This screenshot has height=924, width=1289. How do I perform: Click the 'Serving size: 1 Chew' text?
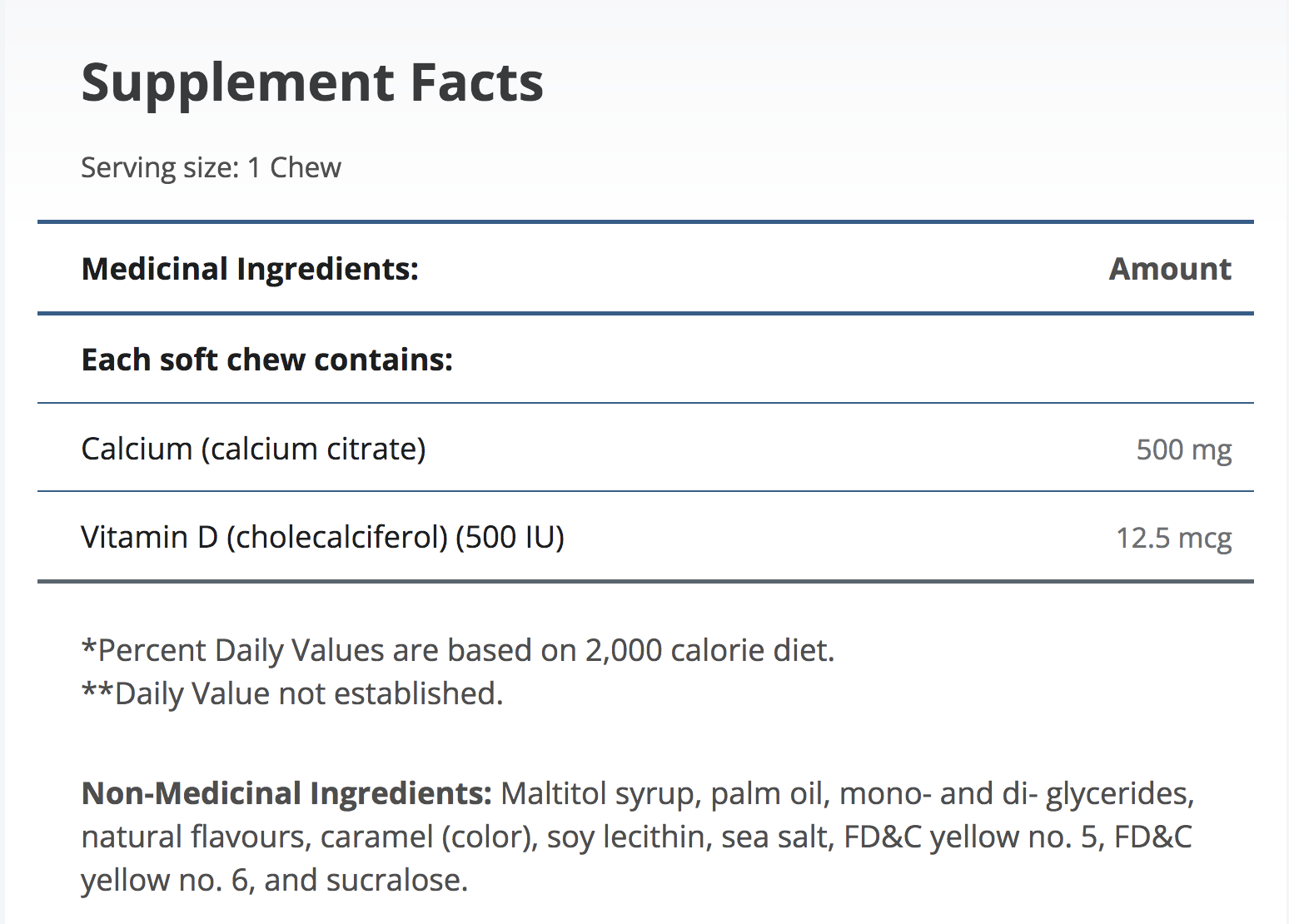click(211, 168)
